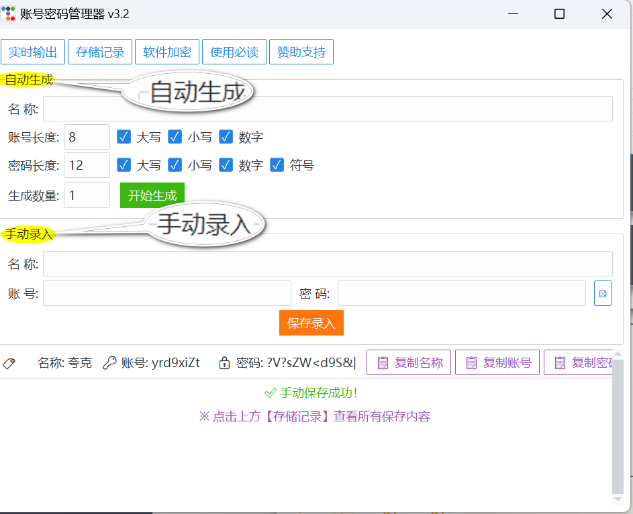Click the 保存录入 orange button
This screenshot has height=514, width=633.
(x=311, y=323)
